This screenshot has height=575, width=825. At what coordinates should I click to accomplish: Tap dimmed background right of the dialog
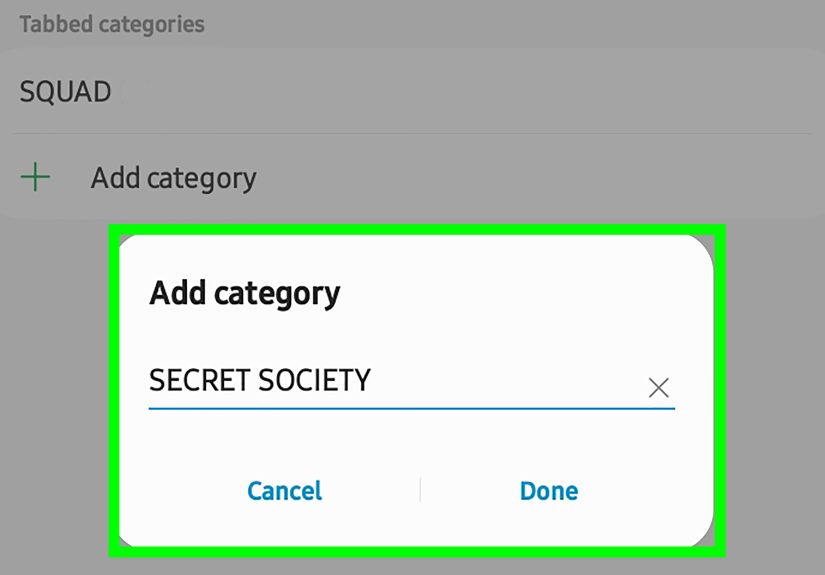(775, 400)
